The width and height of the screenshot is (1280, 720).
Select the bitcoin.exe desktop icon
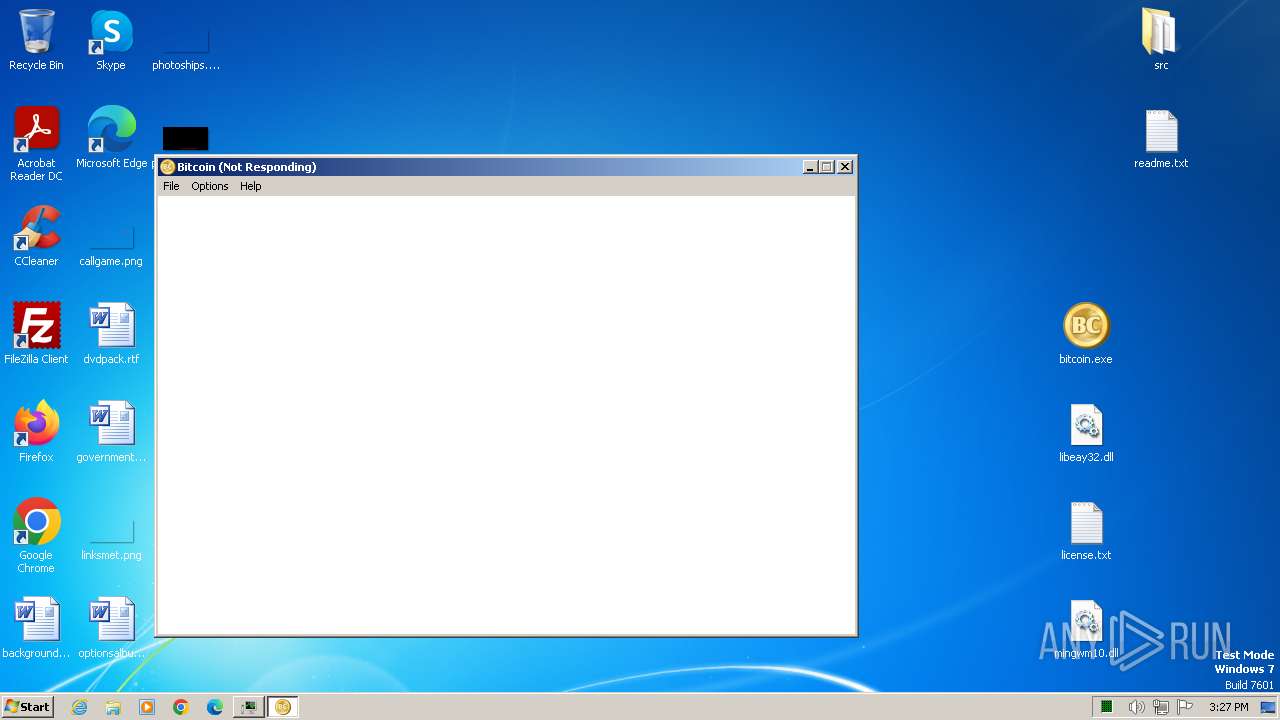click(1086, 334)
